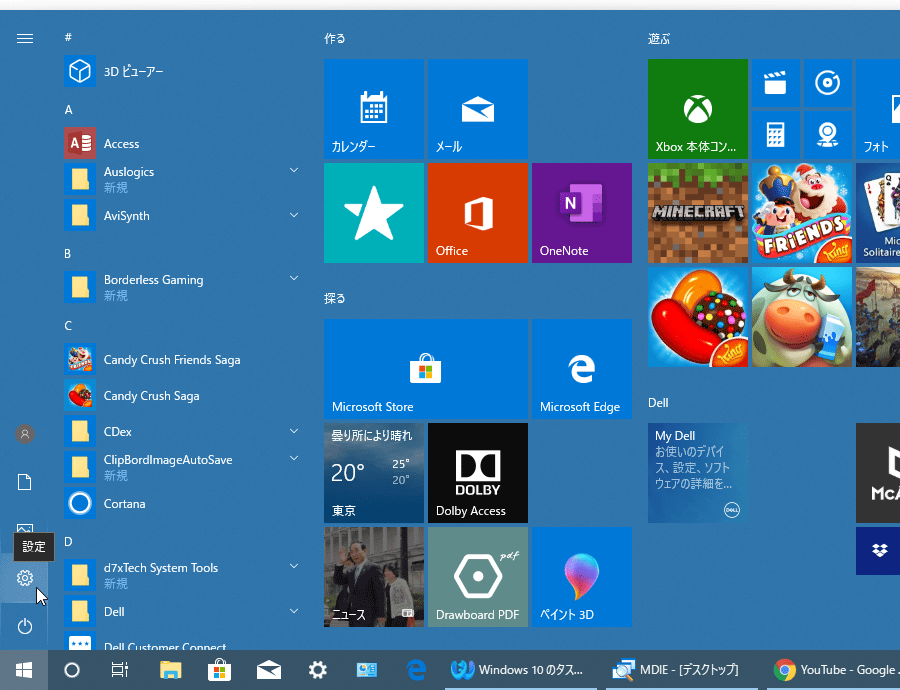900x690 pixels.
Task: Click the letter B section header
Action: [68, 254]
